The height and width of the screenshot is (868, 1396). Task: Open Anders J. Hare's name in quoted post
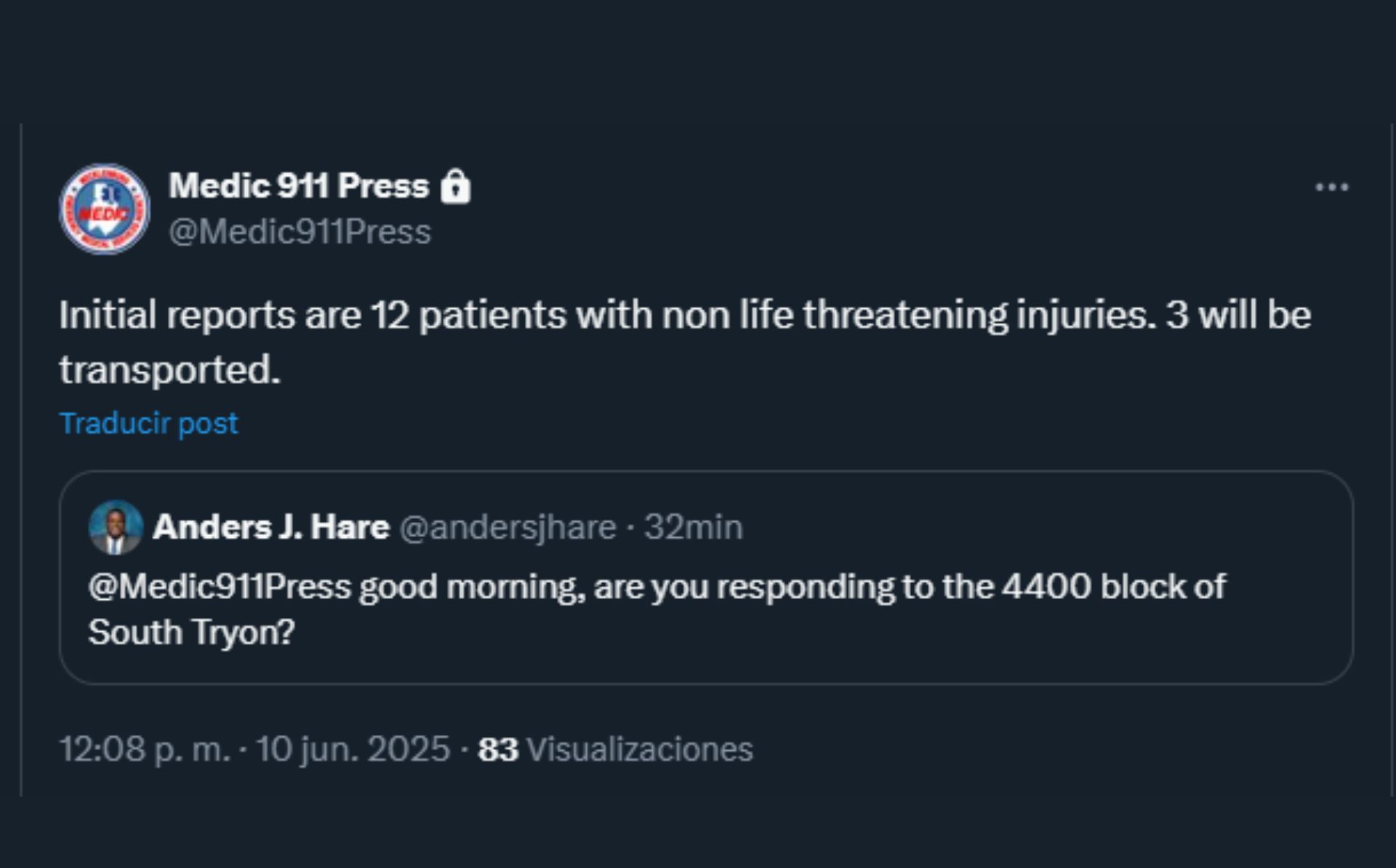point(271,527)
